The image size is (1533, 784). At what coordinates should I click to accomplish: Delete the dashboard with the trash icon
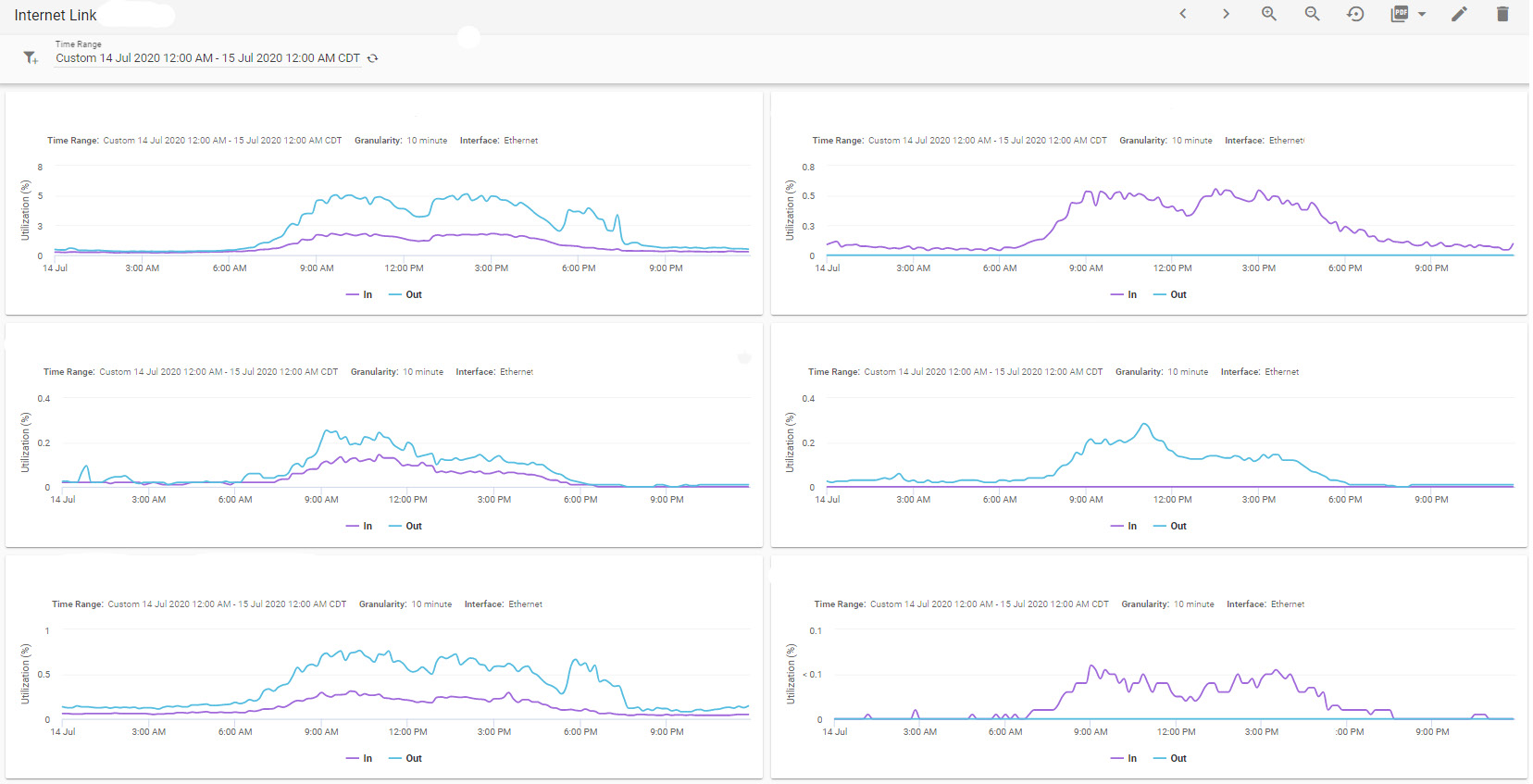coord(1502,14)
